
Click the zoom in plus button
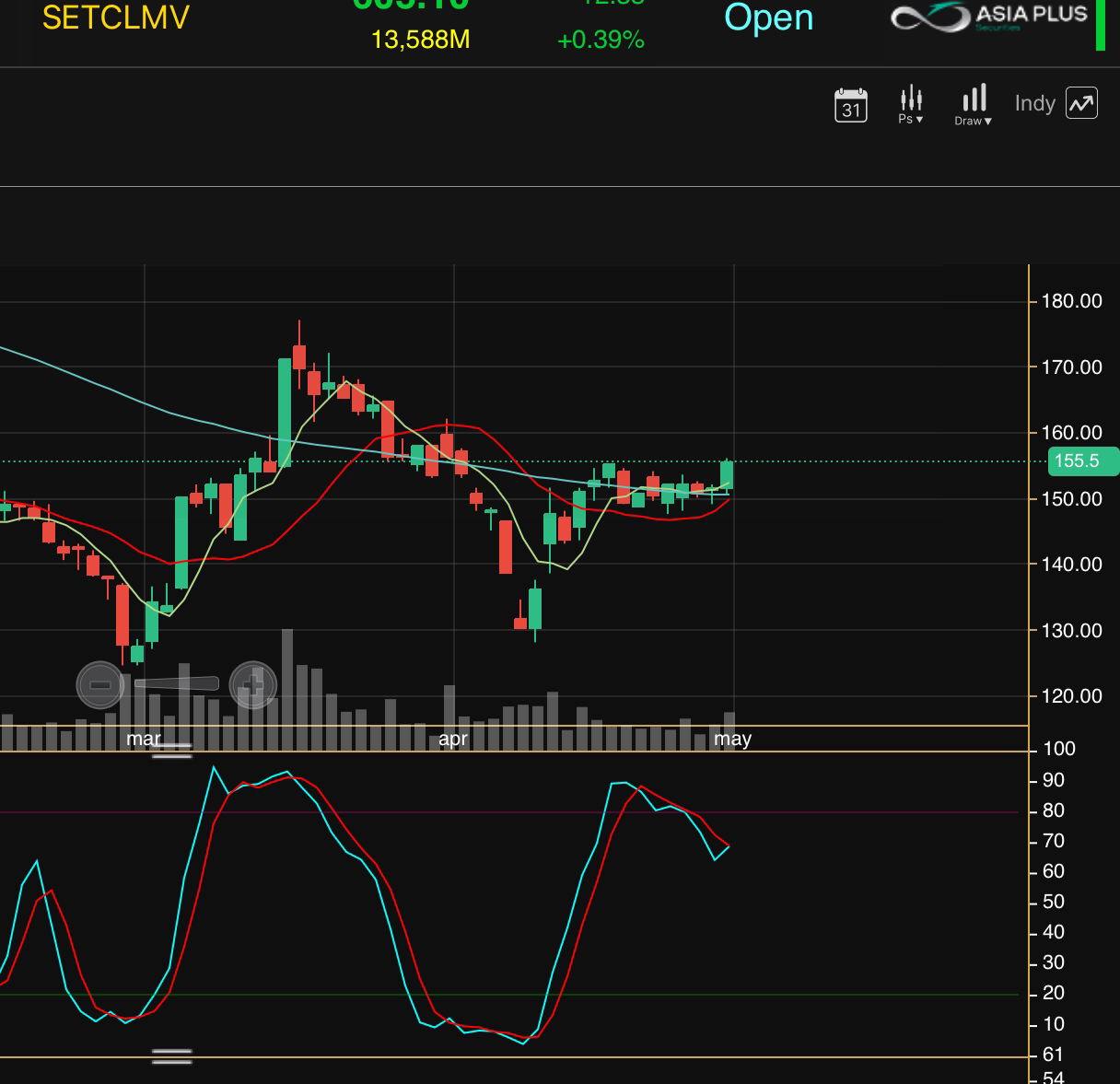point(252,685)
